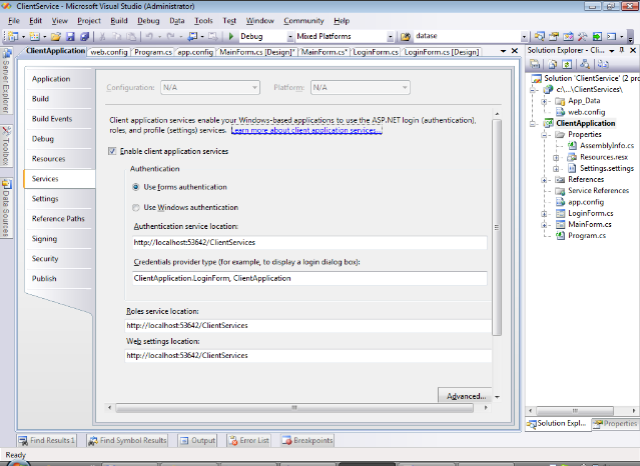The width and height of the screenshot is (640, 466).
Task: Collapse the ClientApplication project node
Action: point(533,124)
